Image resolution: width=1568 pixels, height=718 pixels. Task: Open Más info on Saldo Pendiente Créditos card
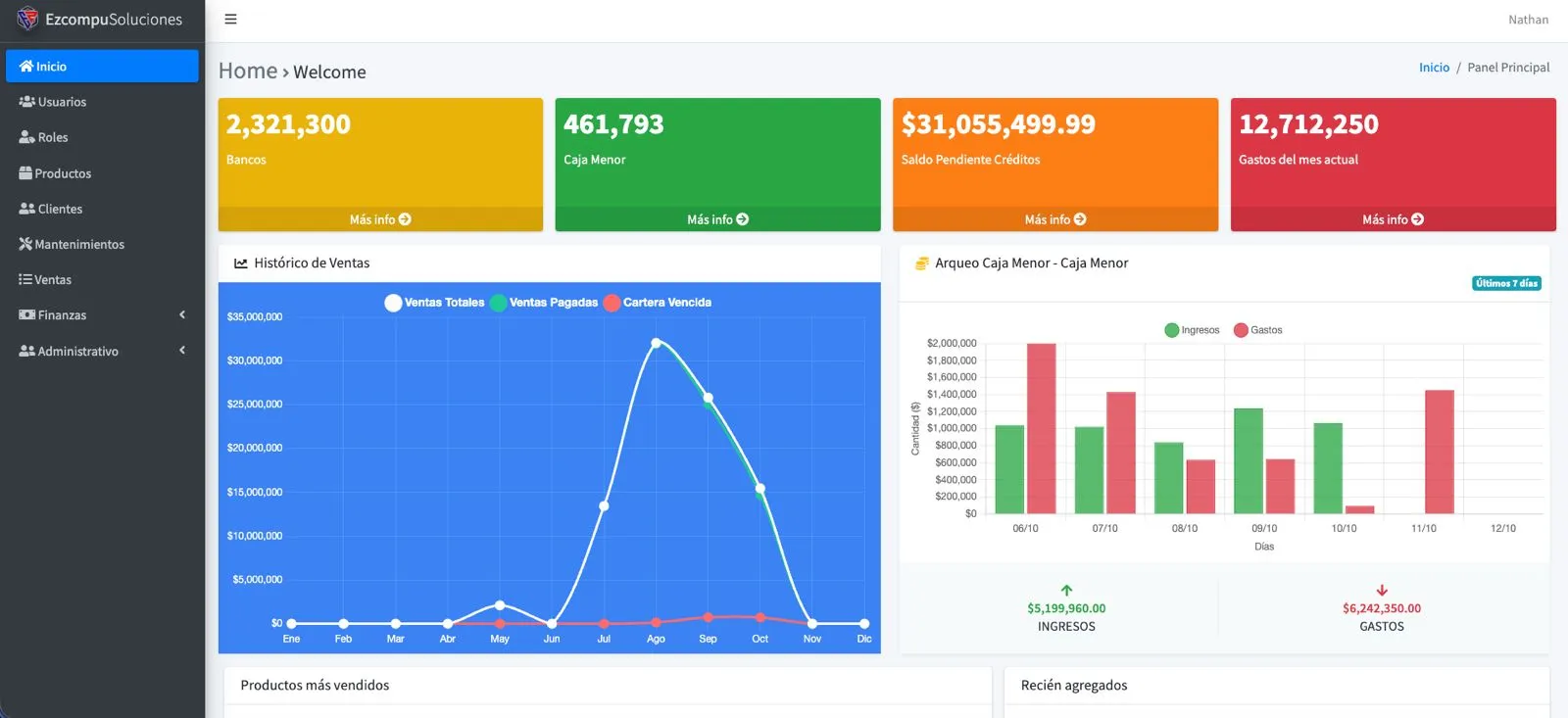[1055, 219]
